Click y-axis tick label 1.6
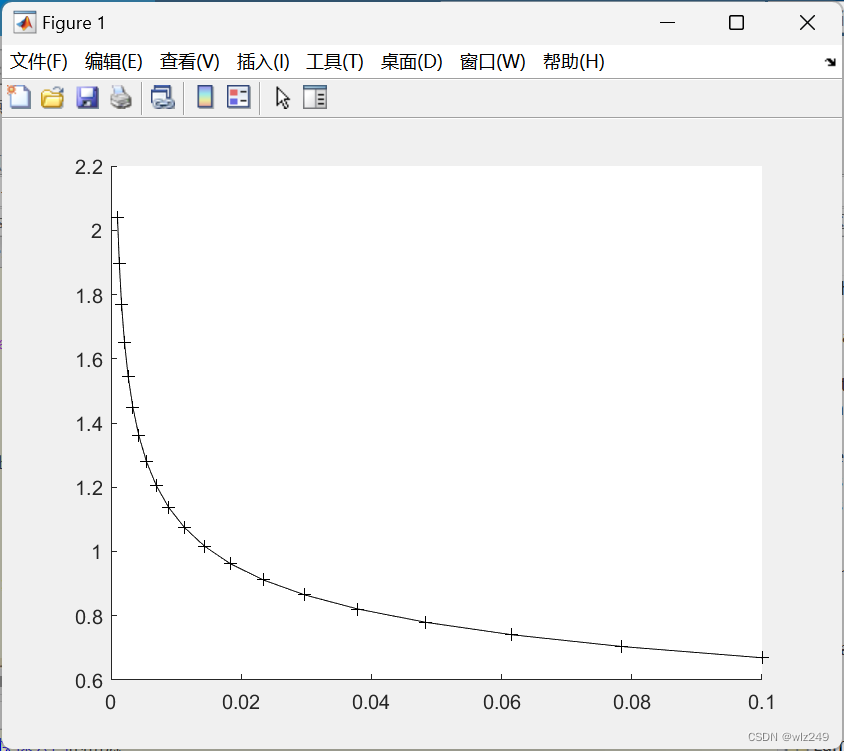The width and height of the screenshot is (844, 751). [89, 360]
